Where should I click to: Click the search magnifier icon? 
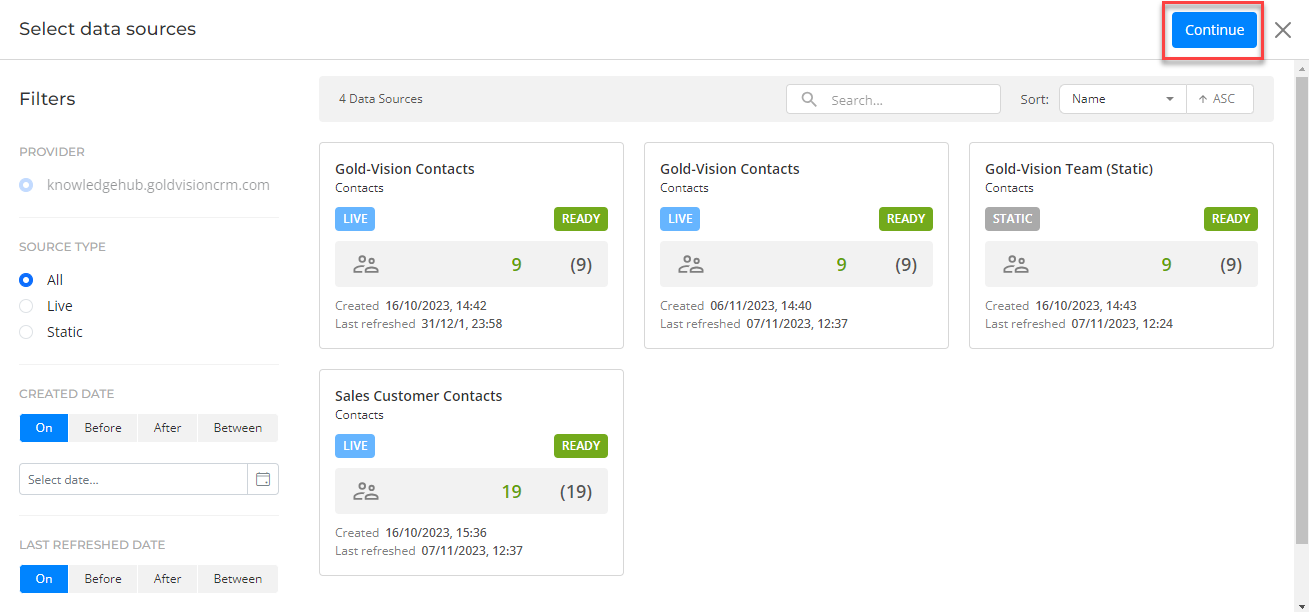(x=809, y=99)
